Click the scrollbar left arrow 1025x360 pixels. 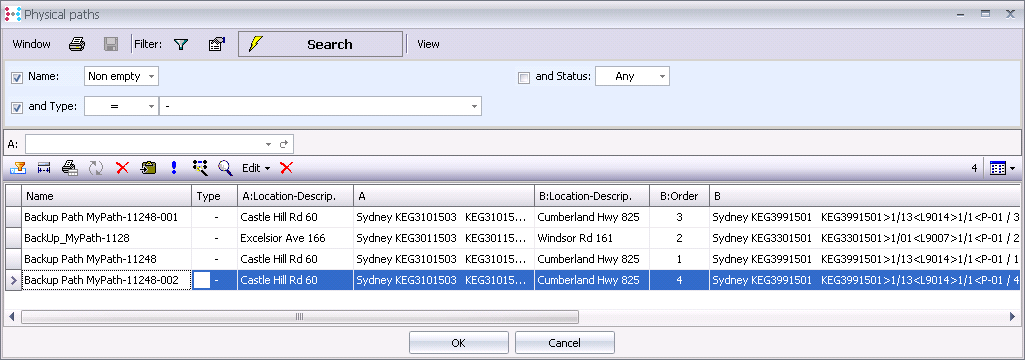(x=12, y=317)
